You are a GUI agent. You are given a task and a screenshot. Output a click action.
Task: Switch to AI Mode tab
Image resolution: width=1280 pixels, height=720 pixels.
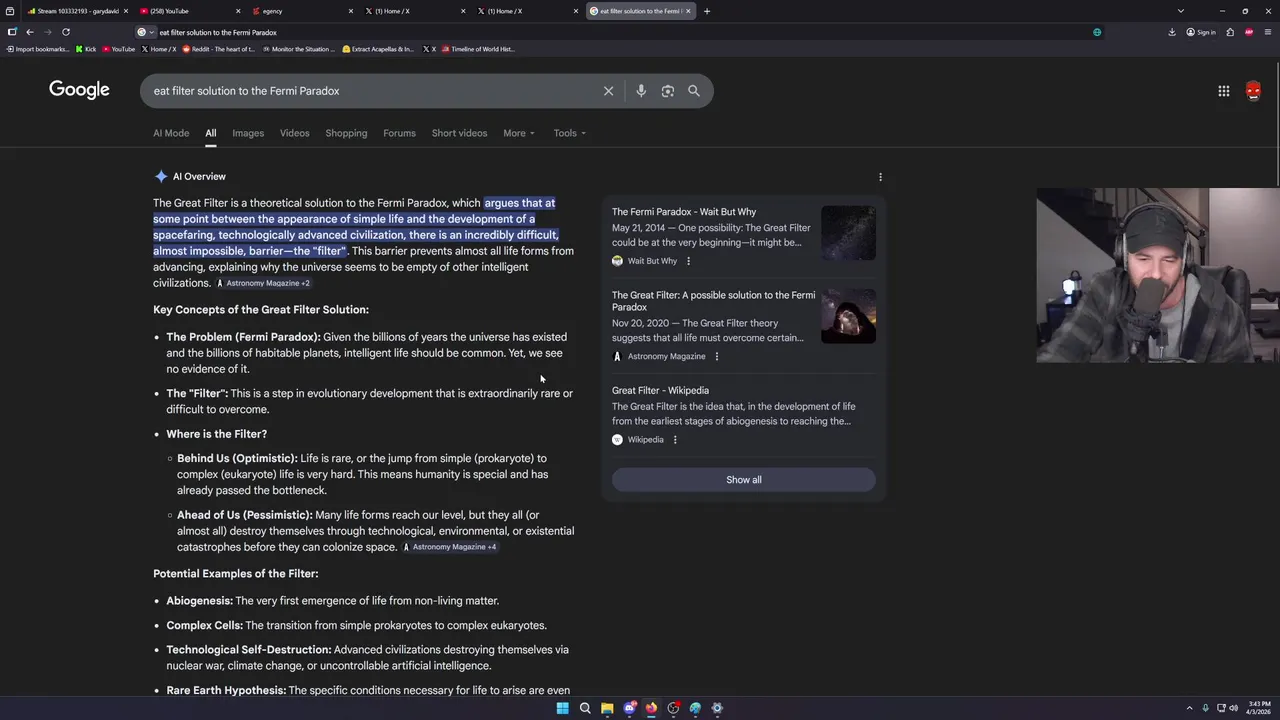(x=171, y=133)
